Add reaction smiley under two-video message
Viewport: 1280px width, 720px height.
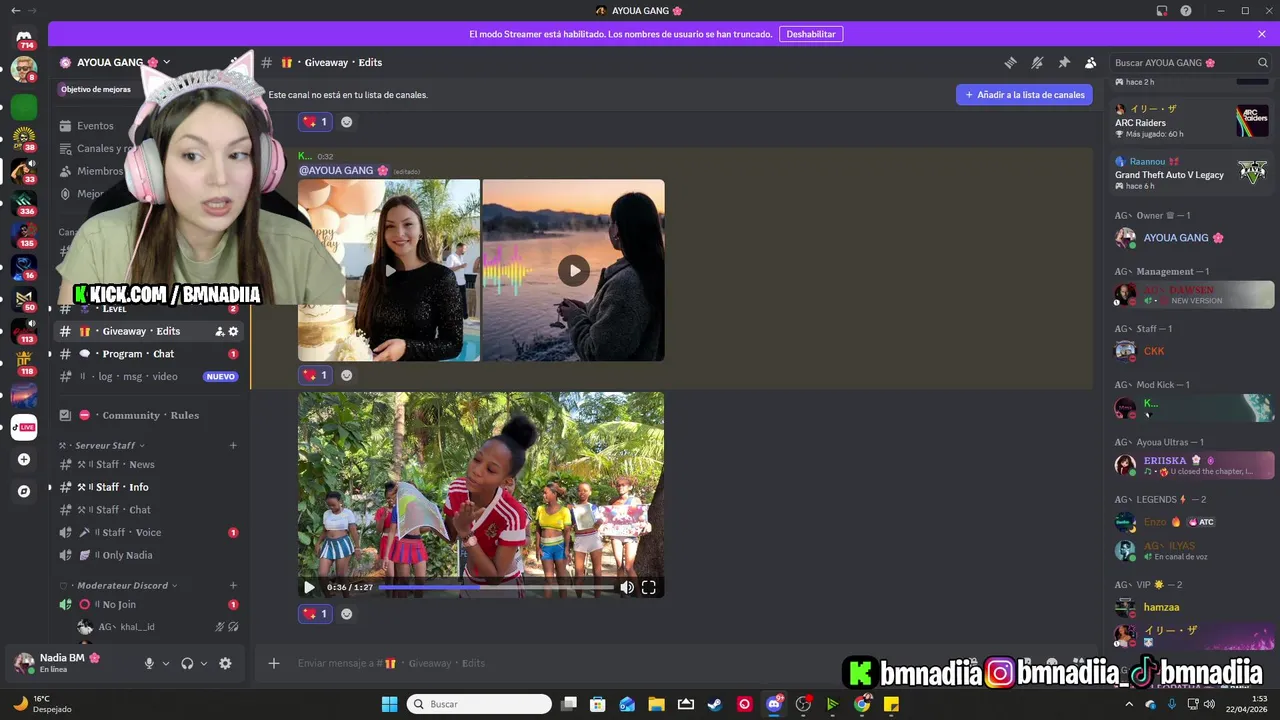click(347, 375)
